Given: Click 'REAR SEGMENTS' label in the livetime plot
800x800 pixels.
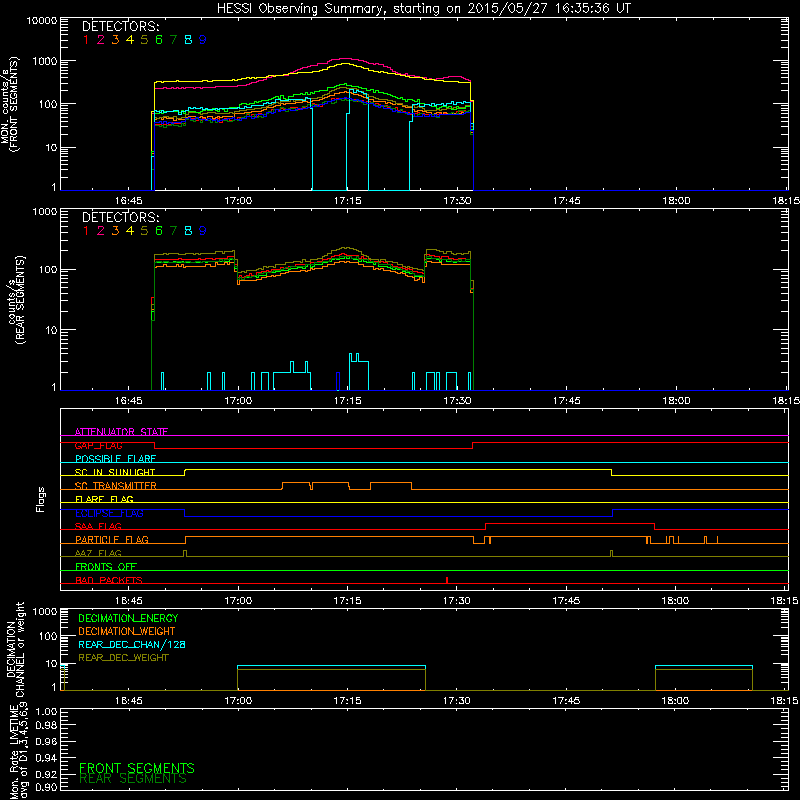Looking at the screenshot, I should click(x=133, y=779).
